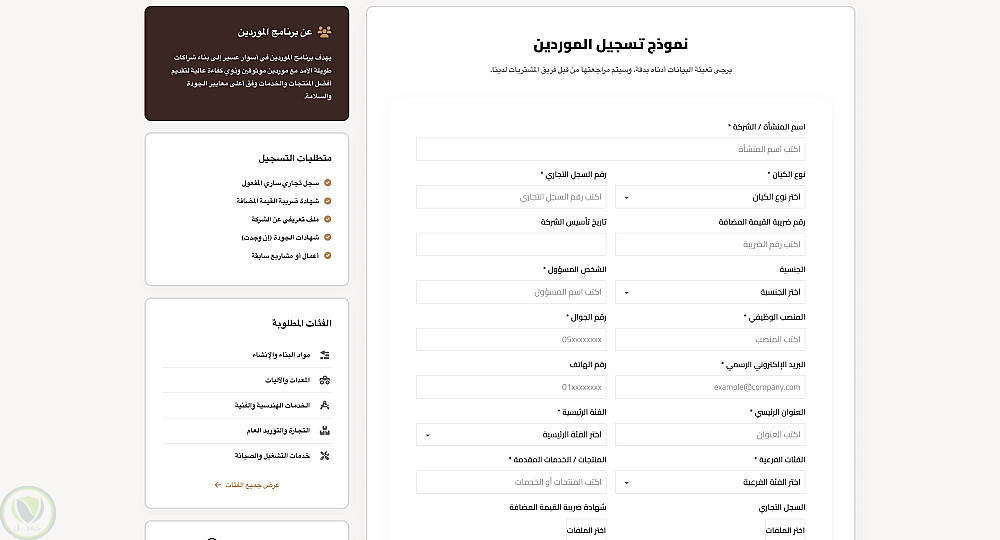Viewport: 1000px width, 540px height.
Task: Click the official email input field
Action: tap(710, 387)
